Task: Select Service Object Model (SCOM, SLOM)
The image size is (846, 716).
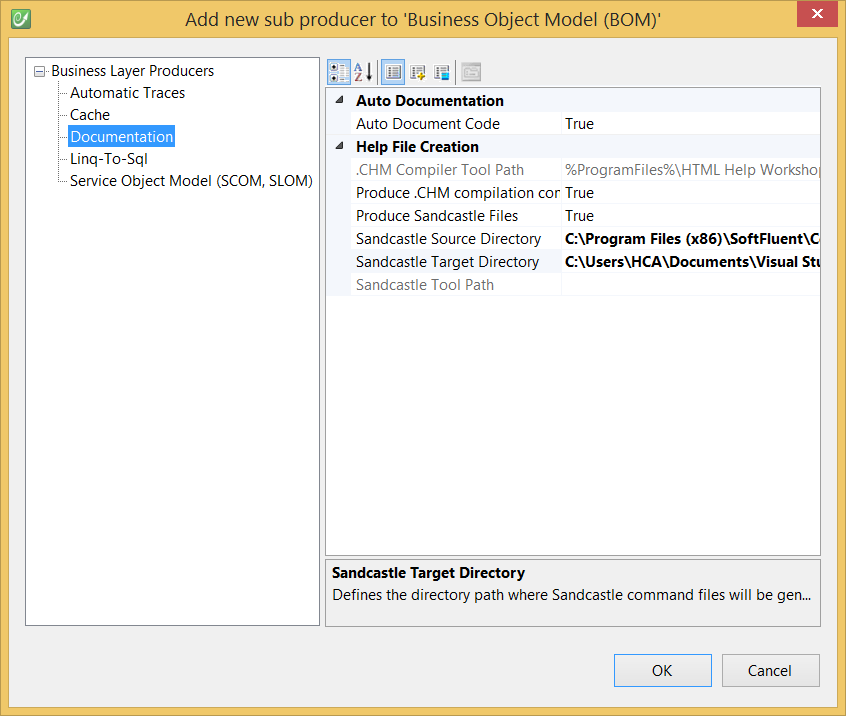Action: coord(191,181)
